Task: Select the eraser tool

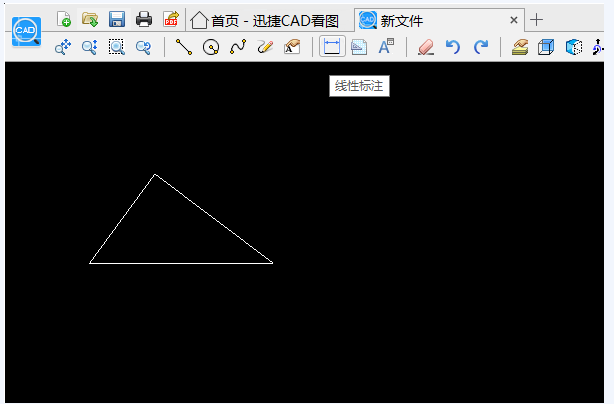Action: coord(426,47)
